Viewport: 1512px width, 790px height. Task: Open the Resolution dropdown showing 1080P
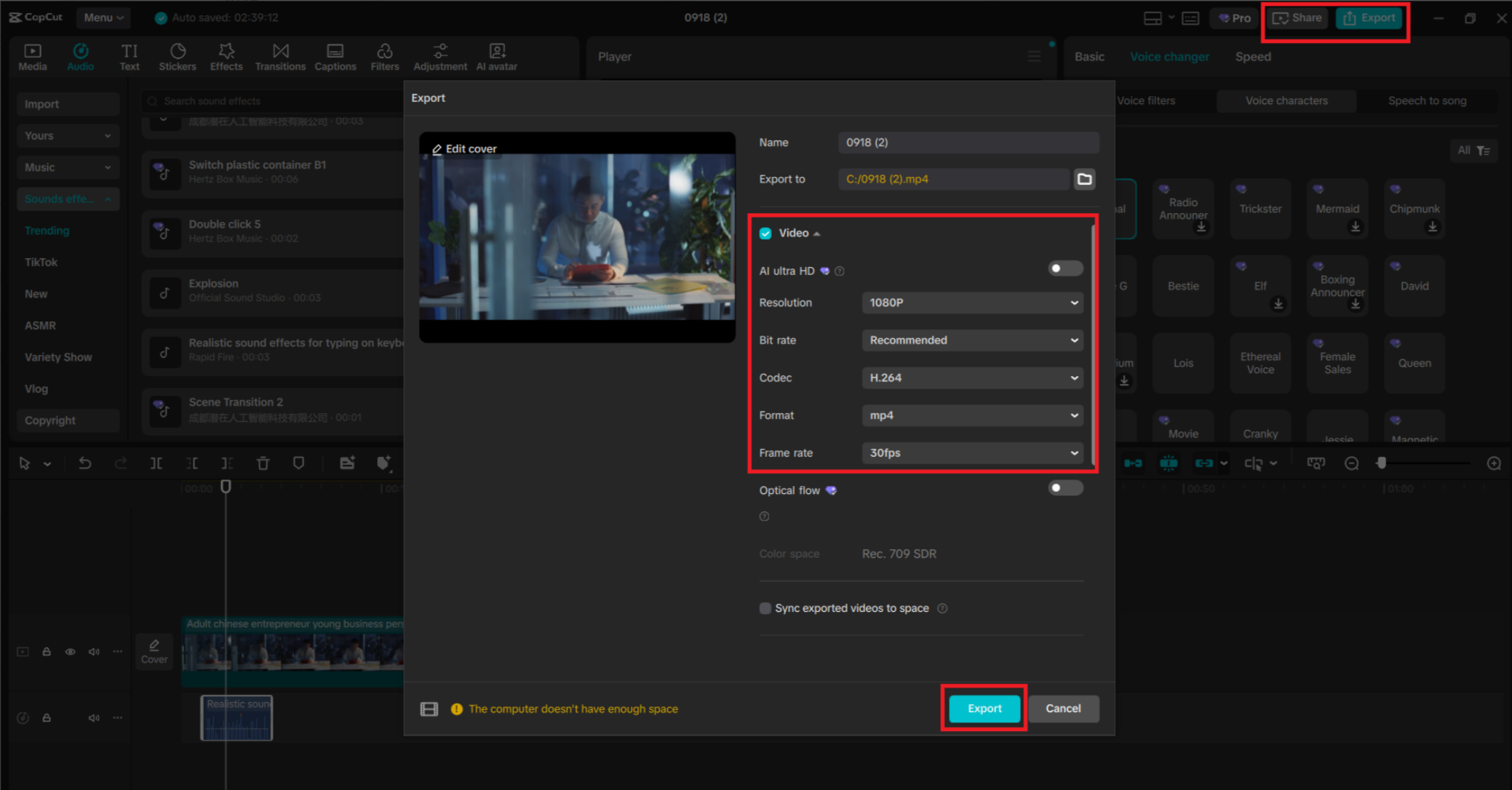[x=972, y=303]
